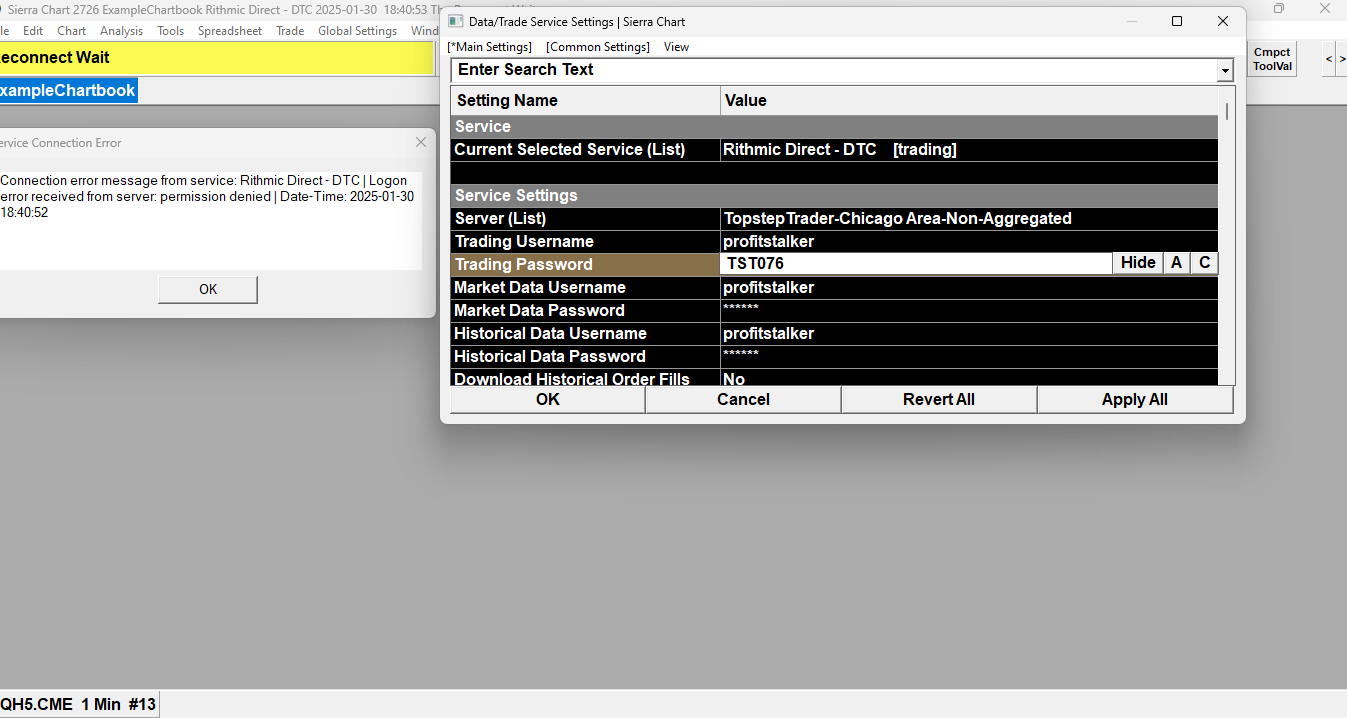Close the Service Connection Error dialog
Image resolution: width=1347 pixels, height=718 pixels.
click(x=421, y=143)
